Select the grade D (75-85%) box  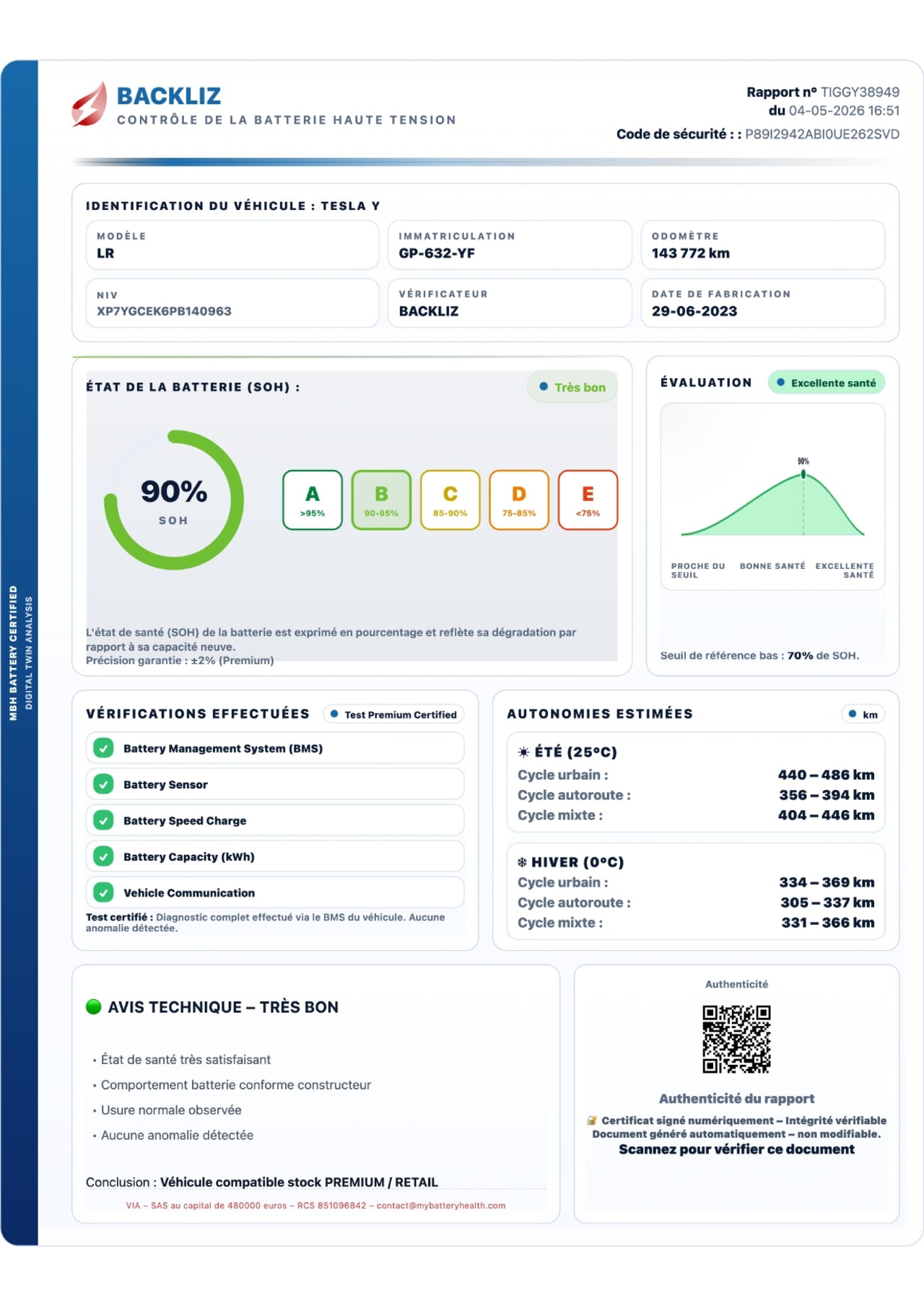click(519, 500)
